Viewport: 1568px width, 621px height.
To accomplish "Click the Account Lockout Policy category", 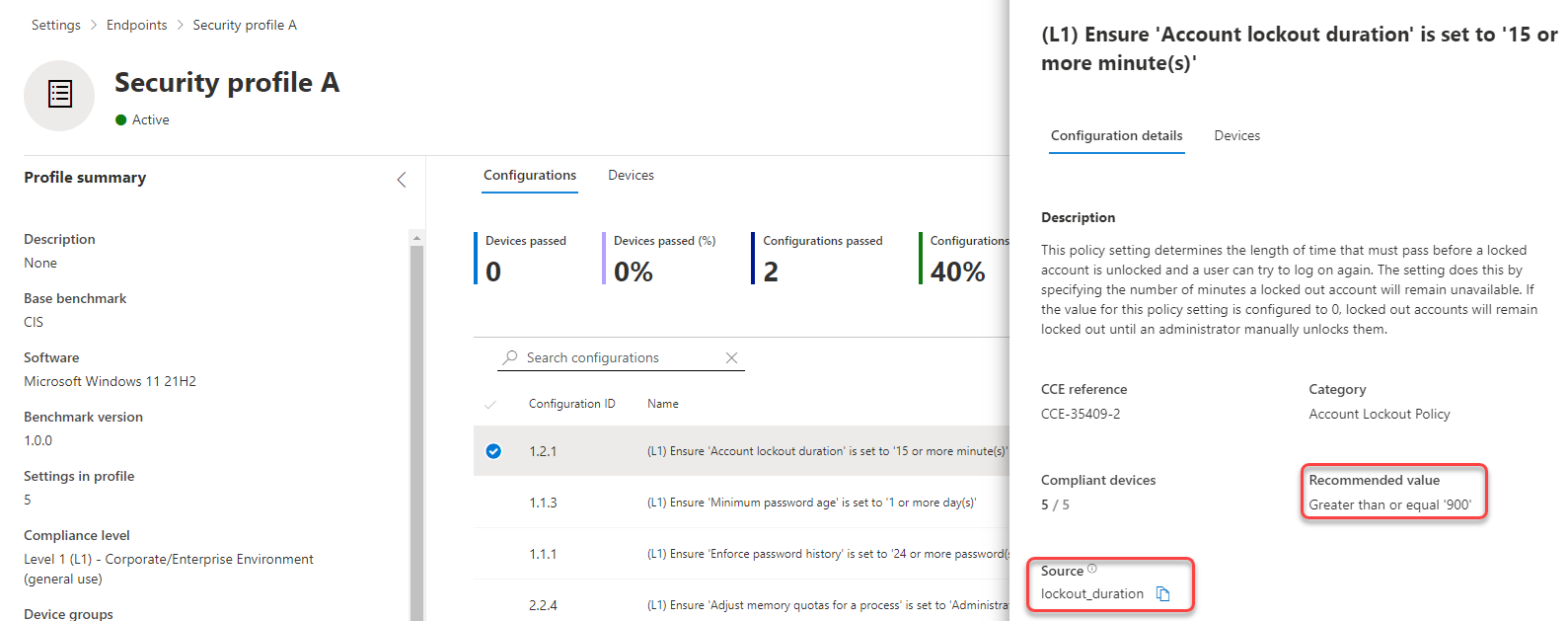I will coord(1380,414).
